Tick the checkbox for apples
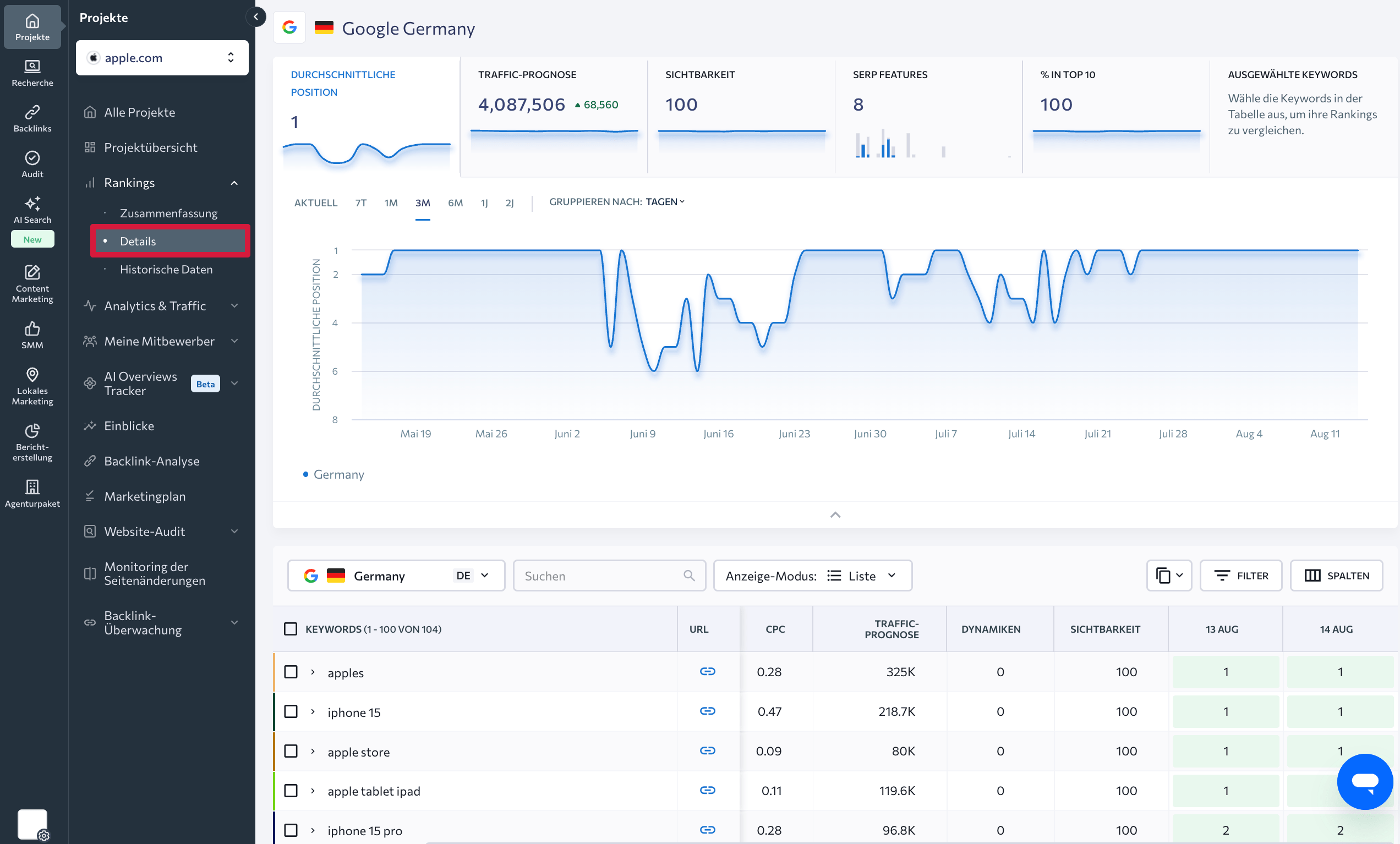Screen dimensions: 1400x844 (x=291, y=671)
